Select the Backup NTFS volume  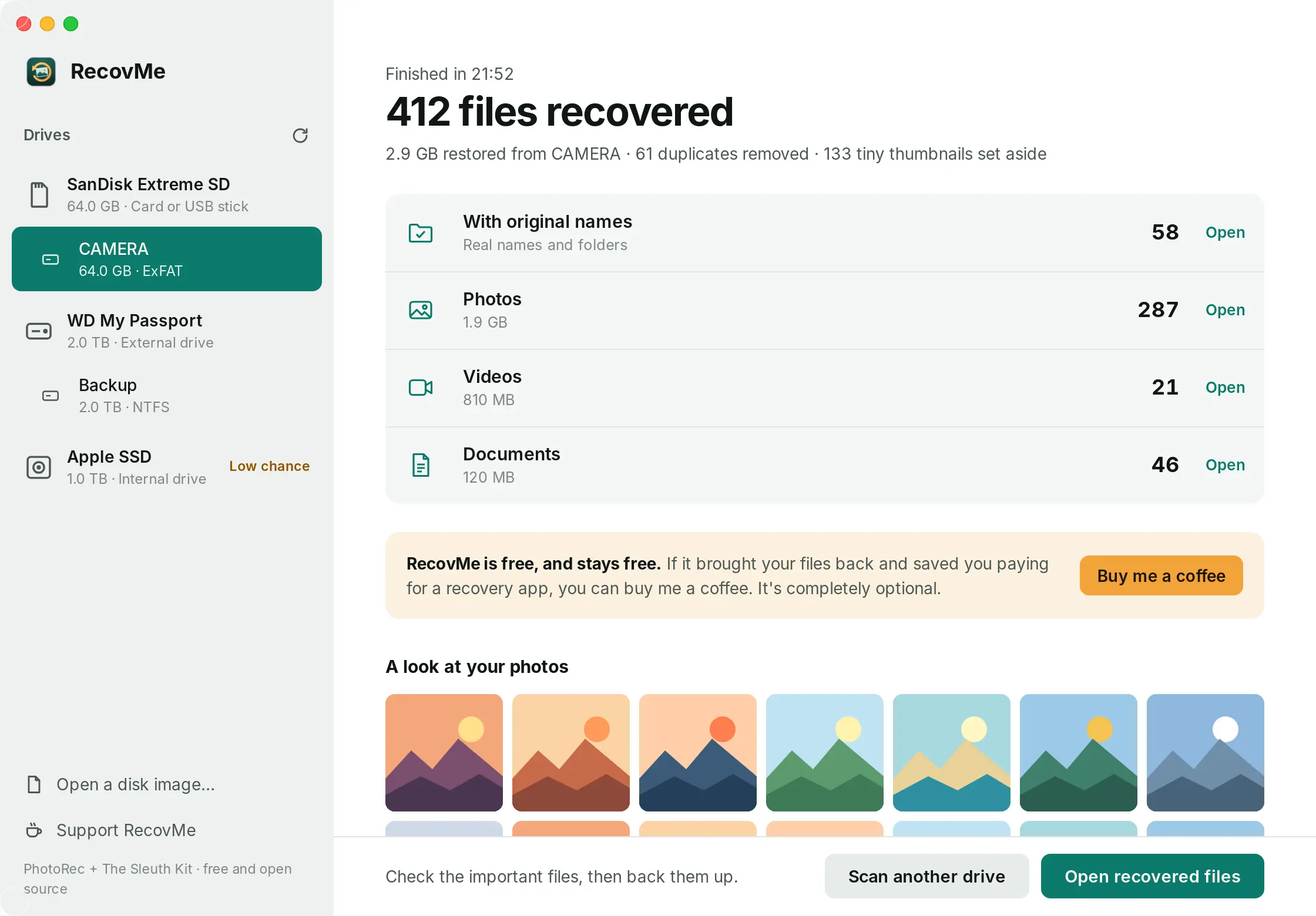[x=167, y=396]
